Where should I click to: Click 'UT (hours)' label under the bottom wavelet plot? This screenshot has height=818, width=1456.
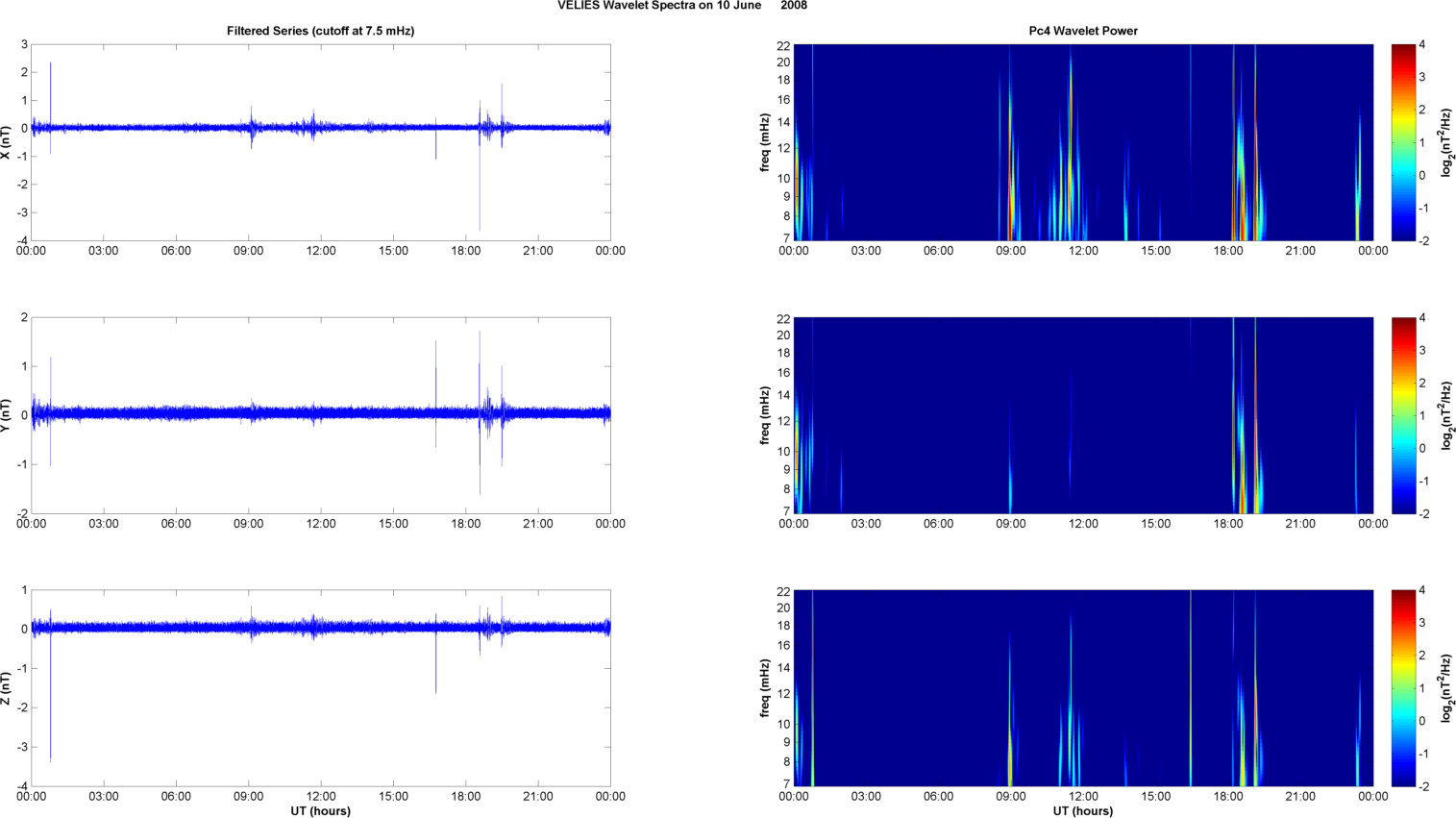click(1082, 811)
